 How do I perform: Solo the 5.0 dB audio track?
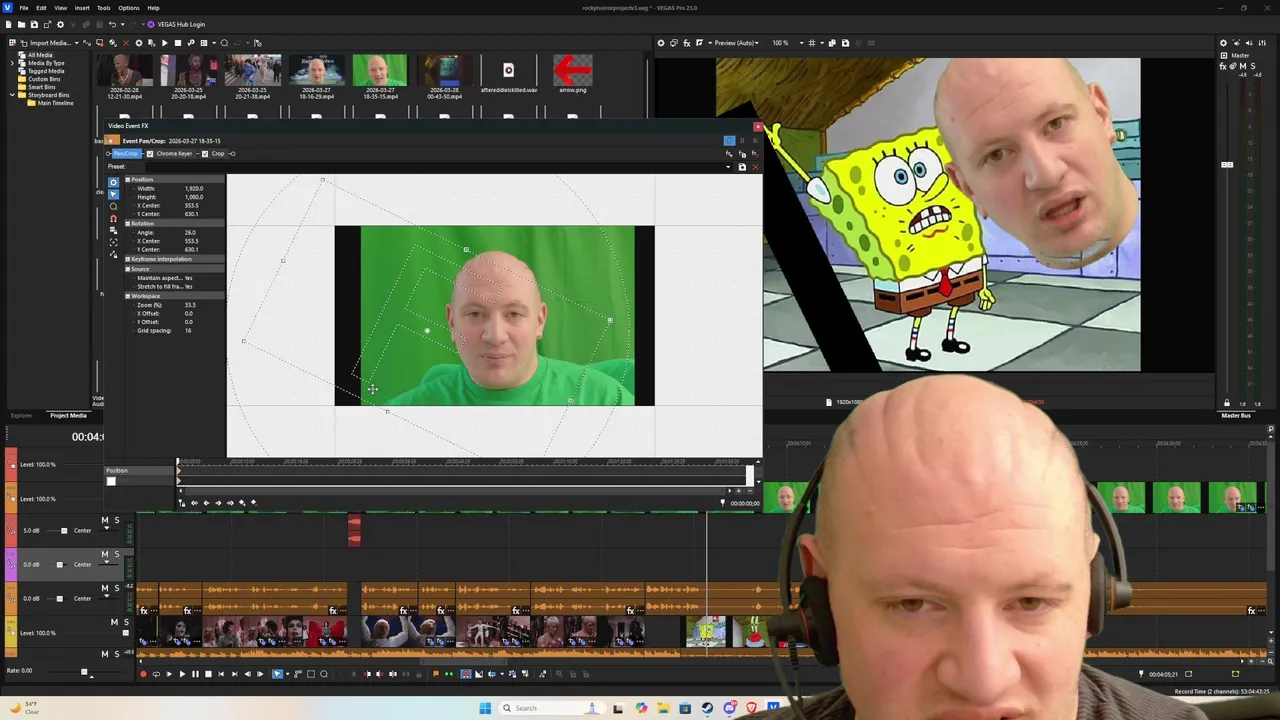[116, 520]
